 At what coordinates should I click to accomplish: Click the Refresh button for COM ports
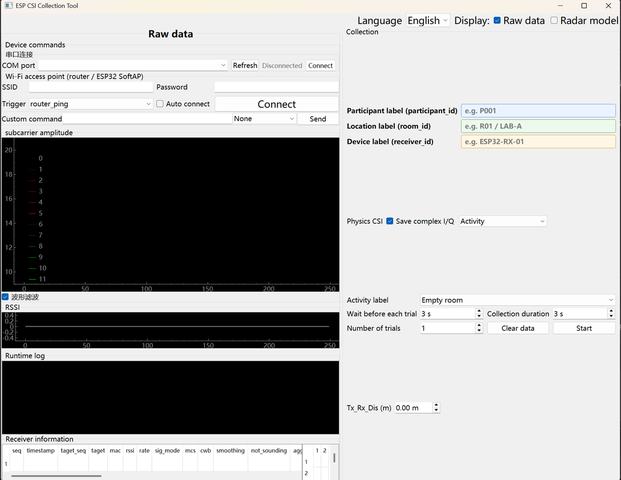[245, 65]
